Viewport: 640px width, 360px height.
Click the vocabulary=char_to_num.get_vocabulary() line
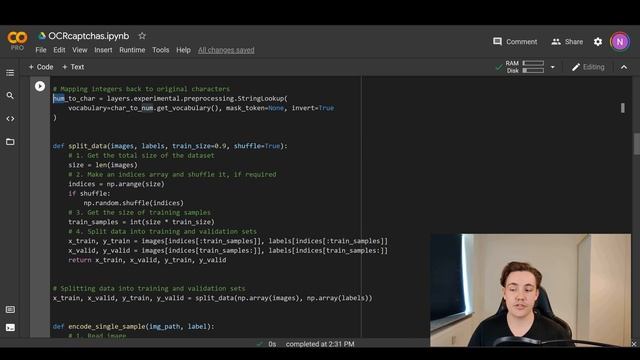tap(201, 108)
